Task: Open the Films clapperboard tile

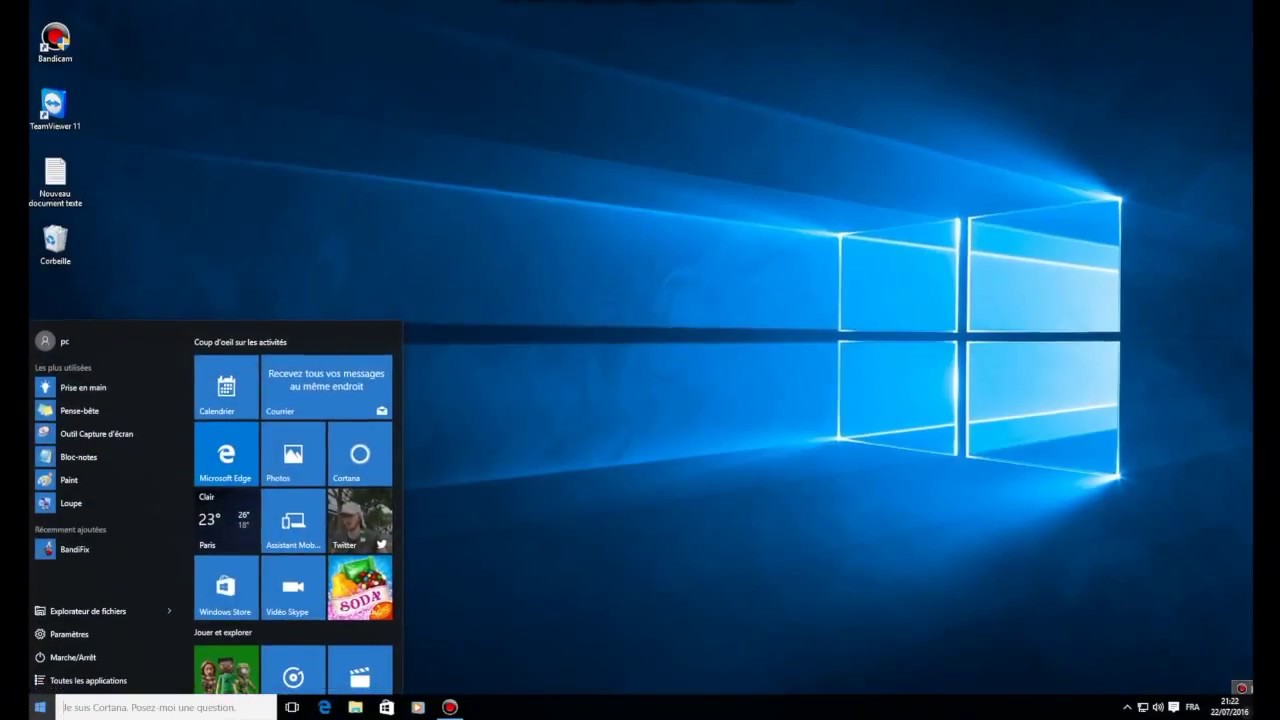Action: (x=360, y=669)
